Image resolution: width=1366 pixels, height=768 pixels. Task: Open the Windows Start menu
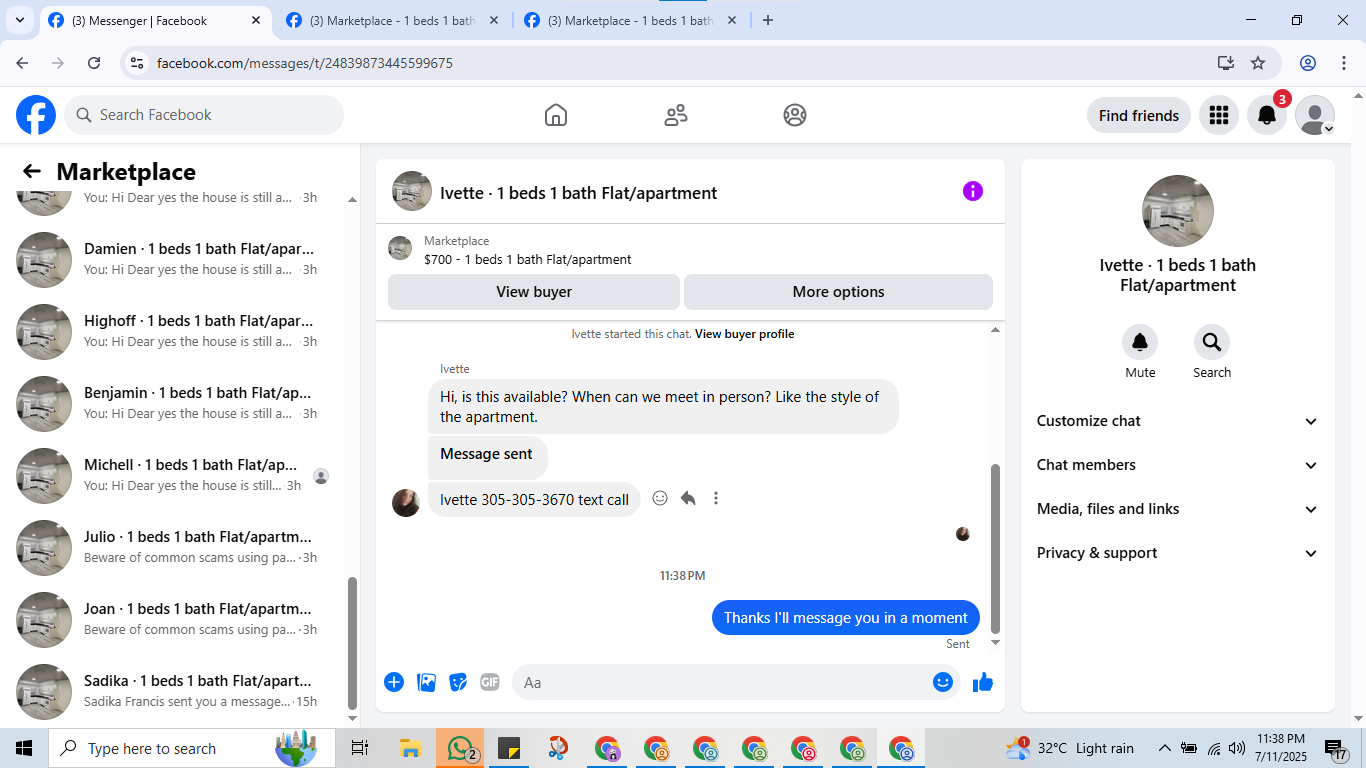tap(24, 748)
